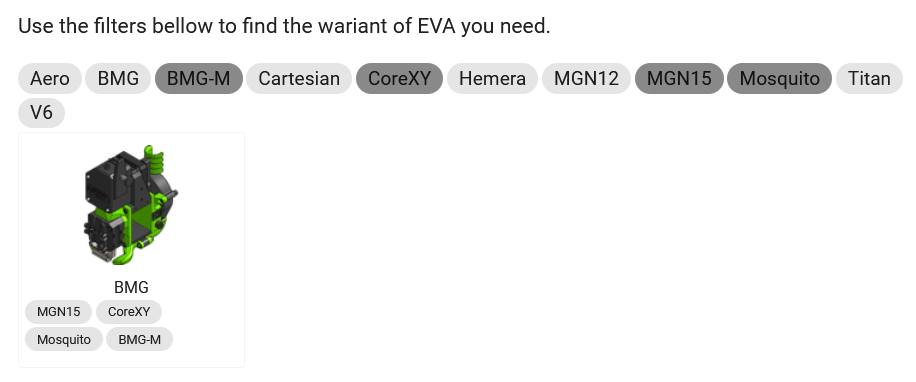Turn off the Mosquito filter

tap(779, 78)
